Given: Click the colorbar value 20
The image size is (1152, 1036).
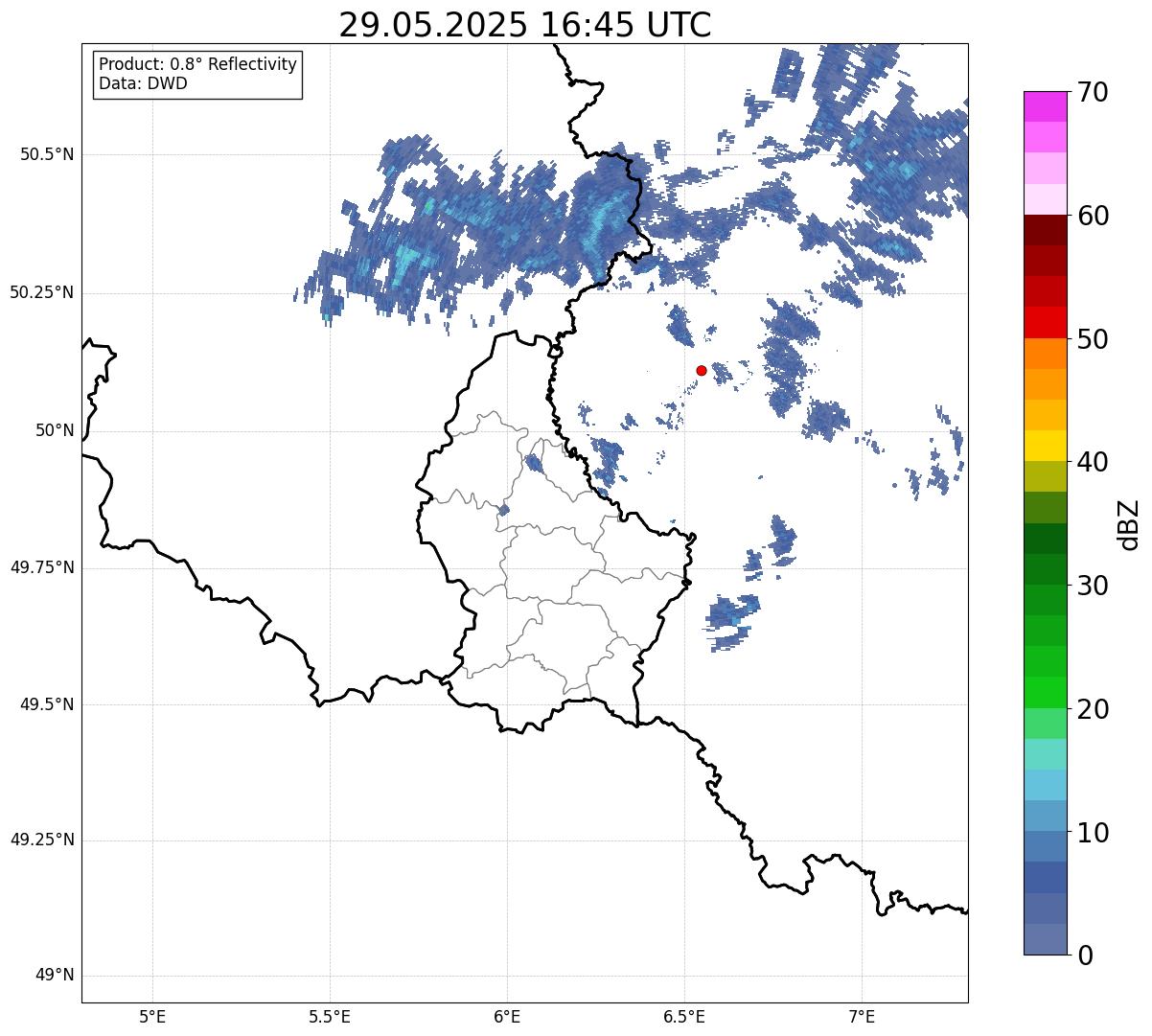Looking at the screenshot, I should pos(1093,709).
